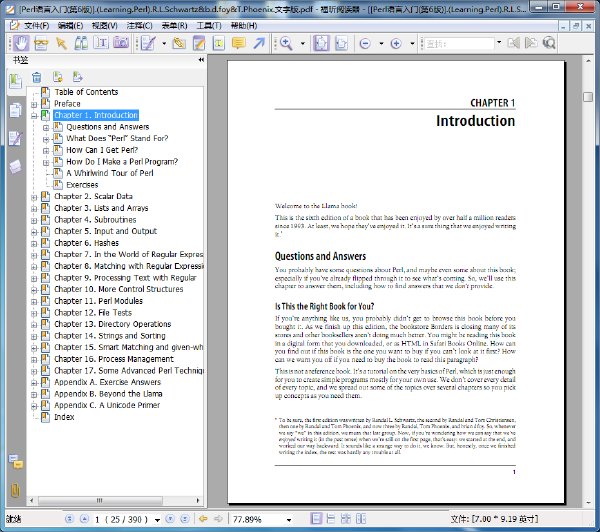
Task: Jump to the Index bookmark
Action: point(64,417)
